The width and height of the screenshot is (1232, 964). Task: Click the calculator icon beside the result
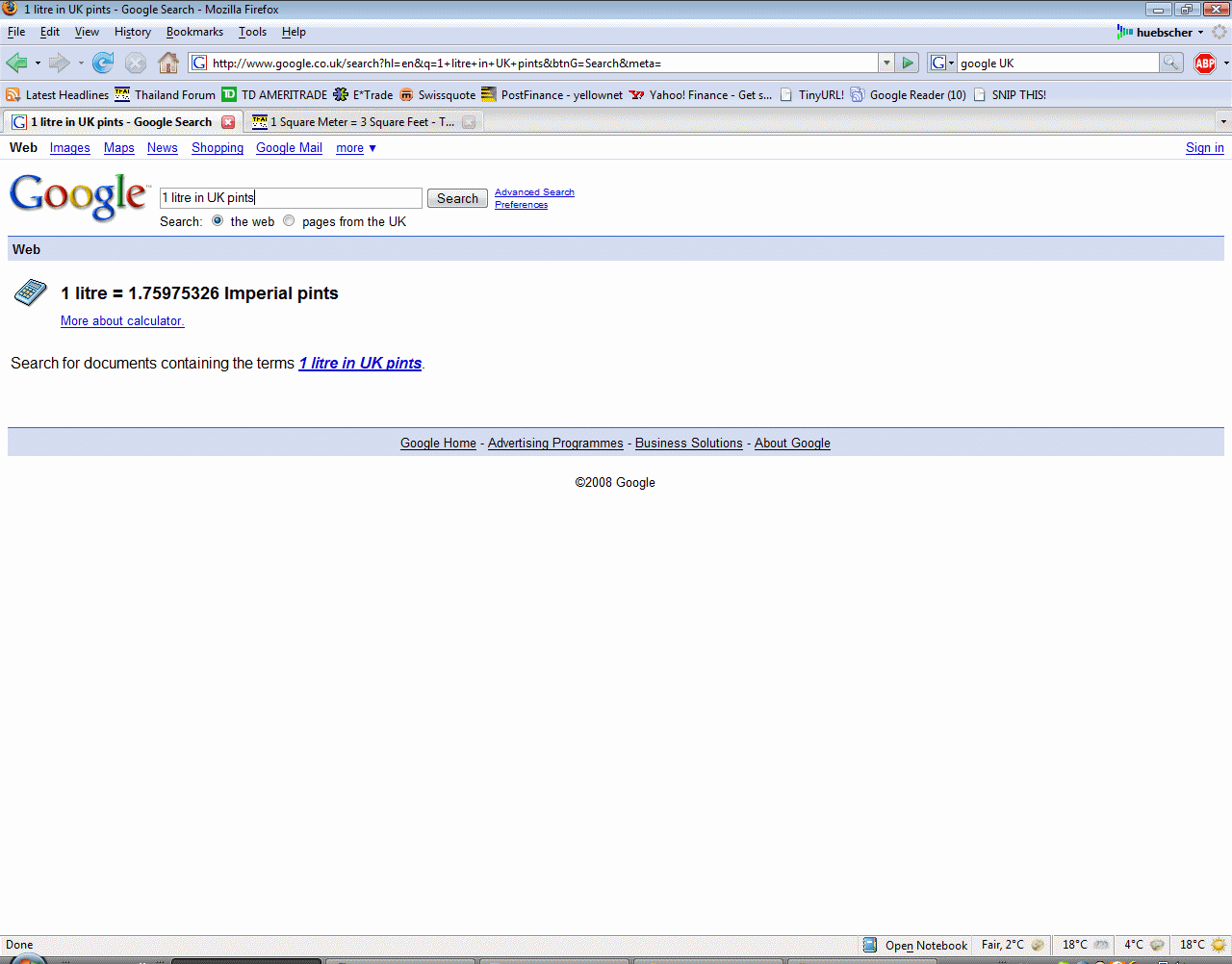[31, 292]
